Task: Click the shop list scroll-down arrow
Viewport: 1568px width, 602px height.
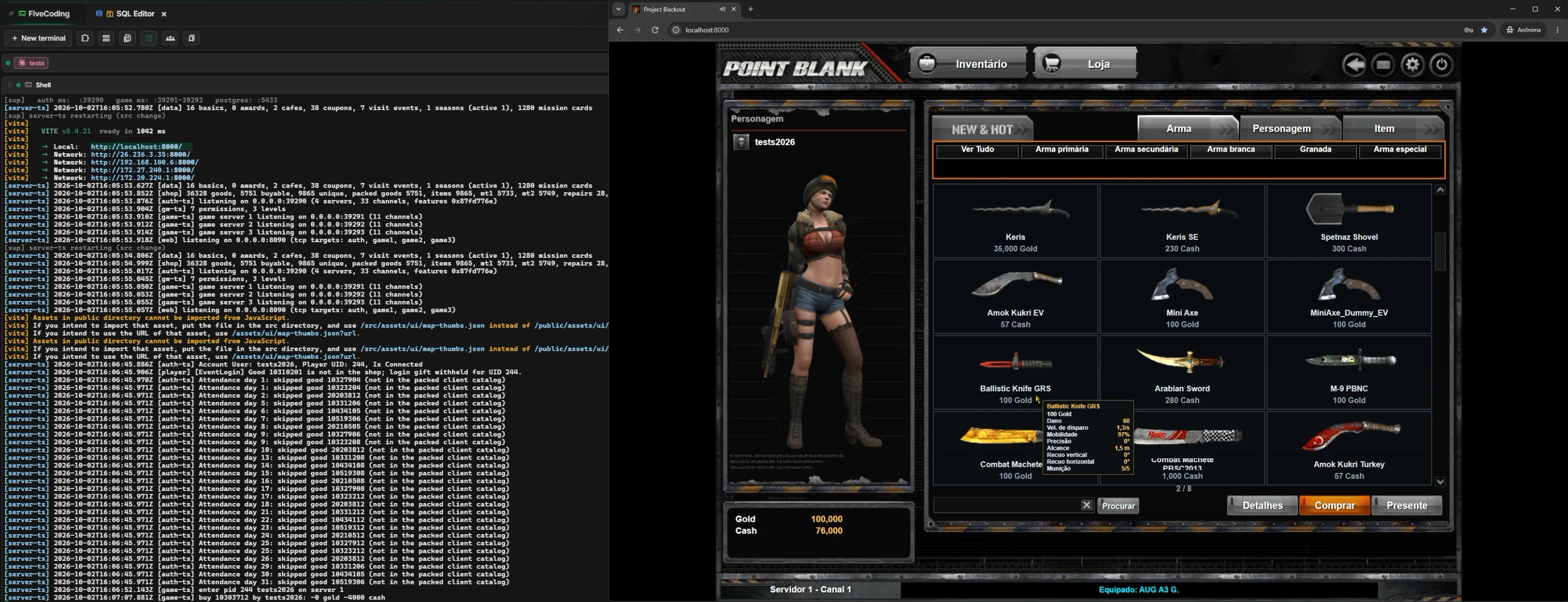Action: click(1440, 481)
